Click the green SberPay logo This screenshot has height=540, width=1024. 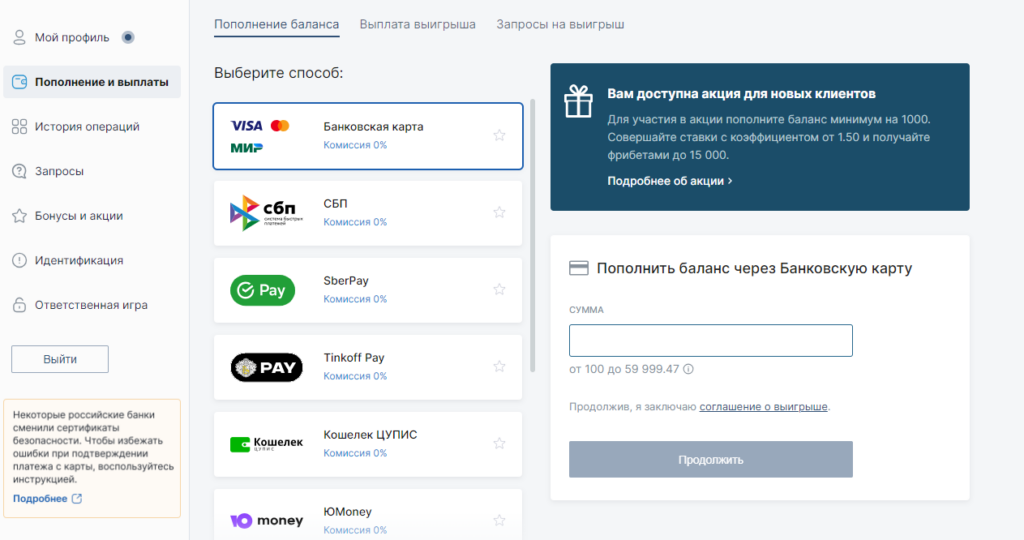tap(263, 290)
